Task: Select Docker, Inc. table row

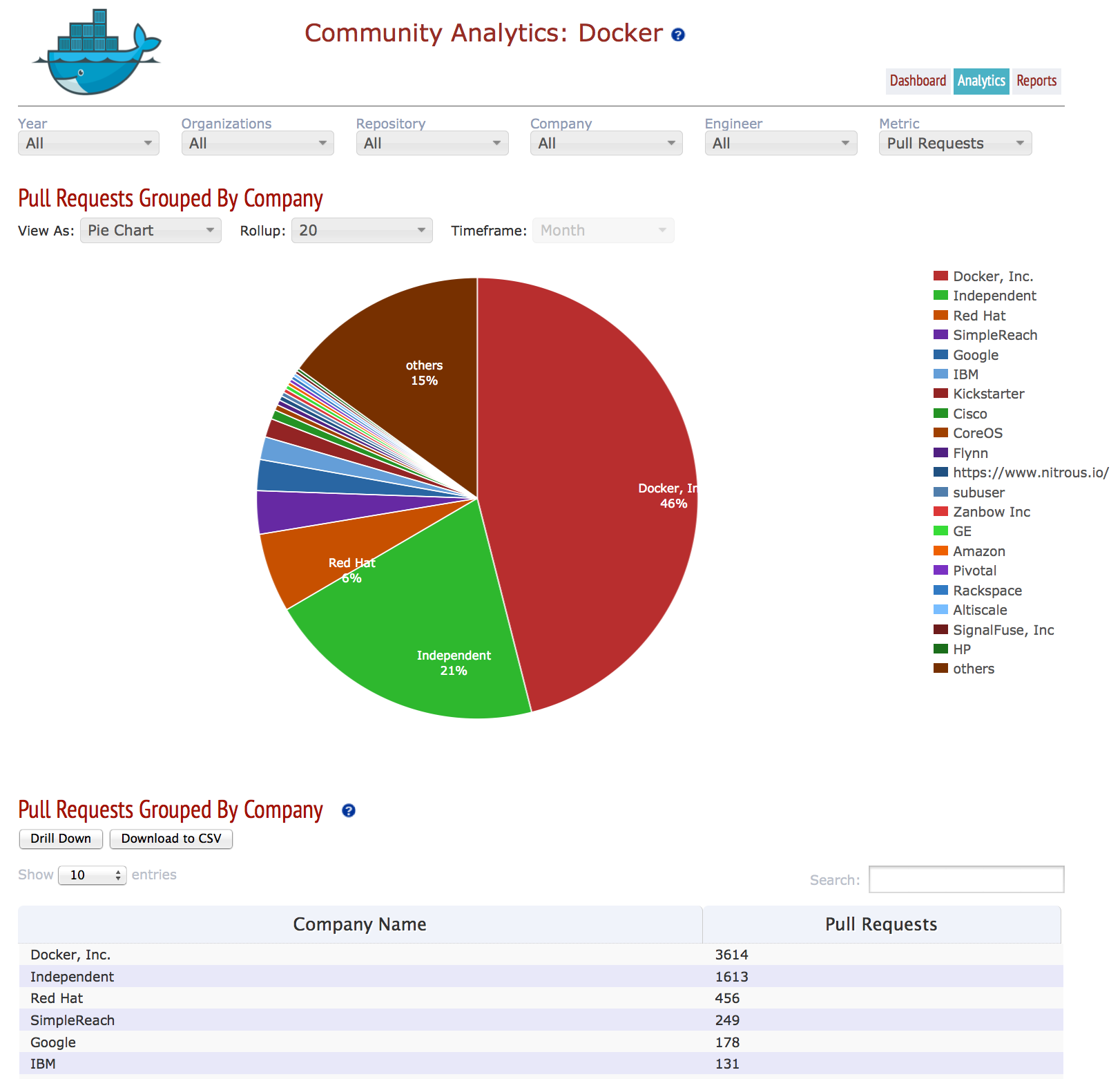Action: 540,955
